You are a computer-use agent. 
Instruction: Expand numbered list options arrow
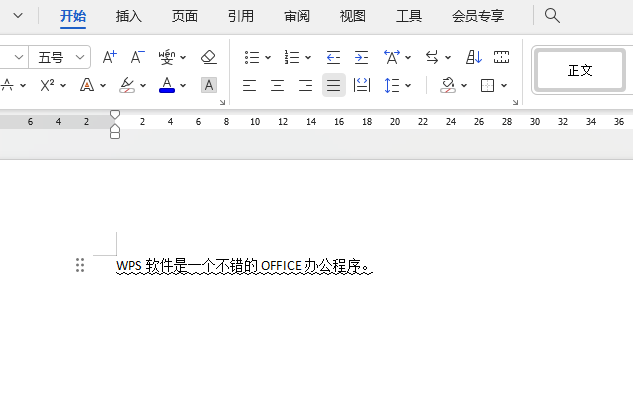[x=308, y=58]
